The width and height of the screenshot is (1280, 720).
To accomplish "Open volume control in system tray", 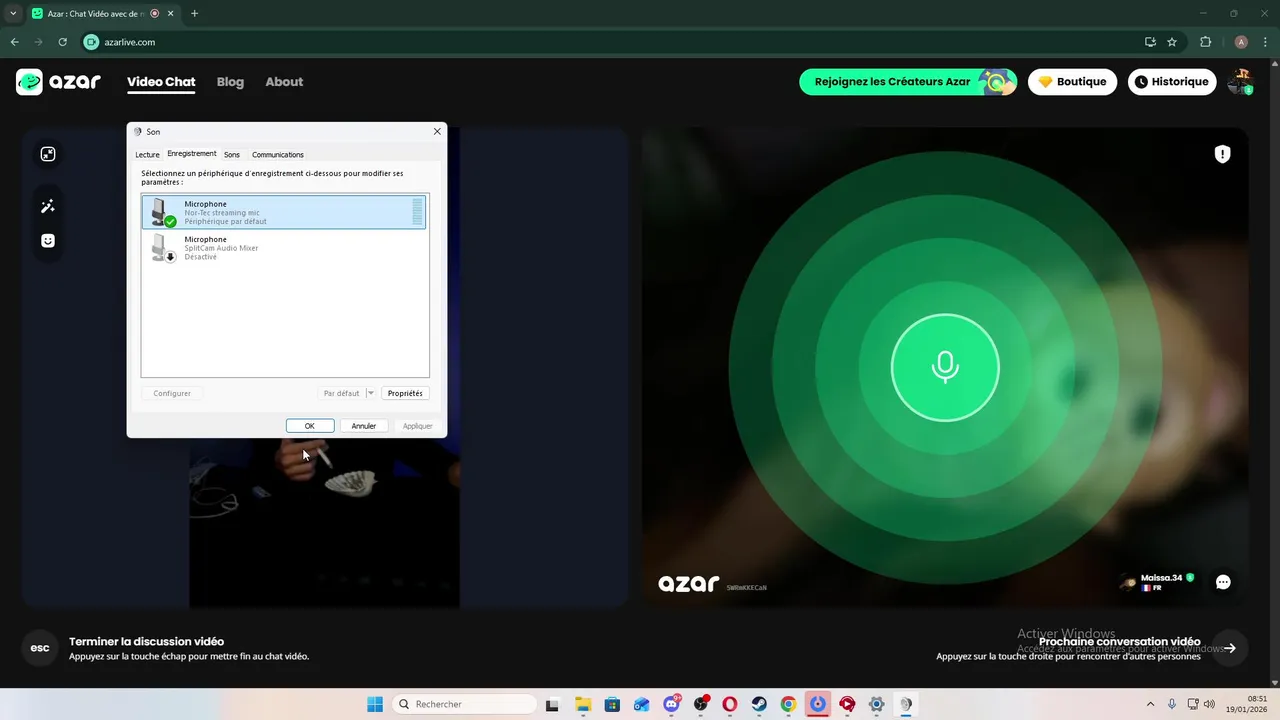I will coord(1210,704).
